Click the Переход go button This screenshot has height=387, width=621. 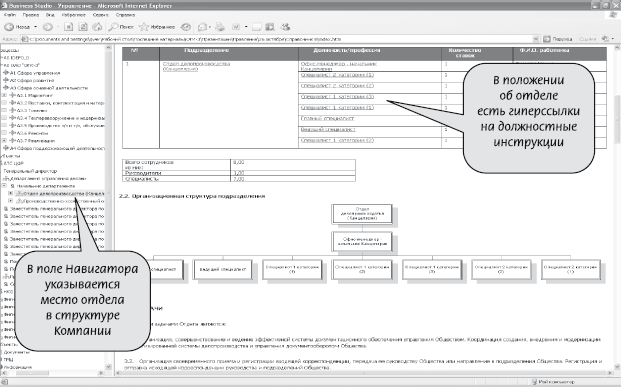(558, 39)
